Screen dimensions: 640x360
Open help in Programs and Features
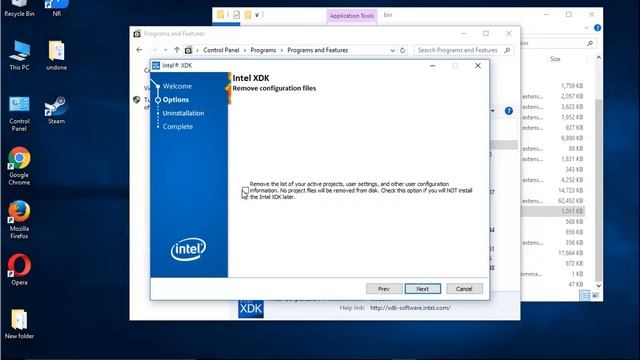tap(509, 111)
